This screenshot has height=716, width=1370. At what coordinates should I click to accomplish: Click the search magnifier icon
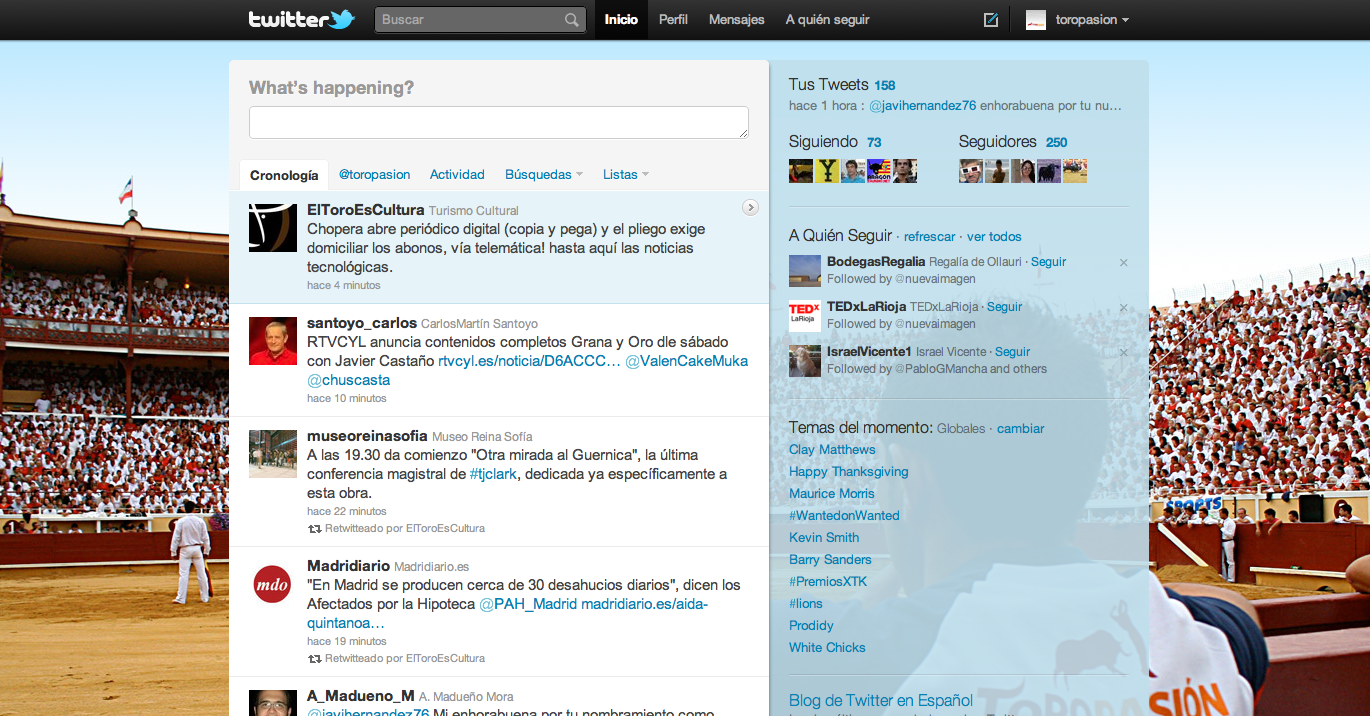point(571,20)
